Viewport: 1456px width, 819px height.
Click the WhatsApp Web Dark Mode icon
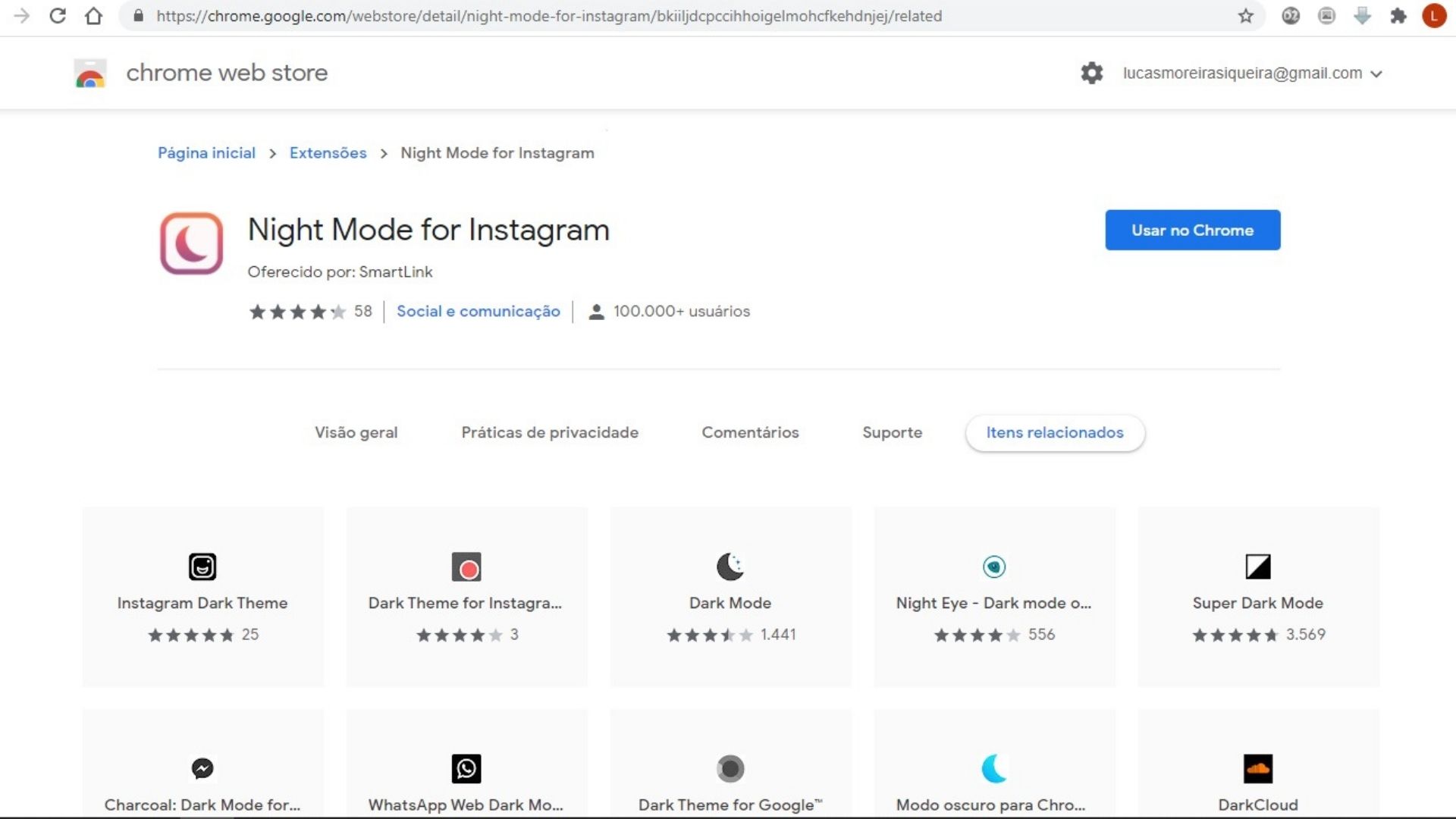(x=466, y=769)
